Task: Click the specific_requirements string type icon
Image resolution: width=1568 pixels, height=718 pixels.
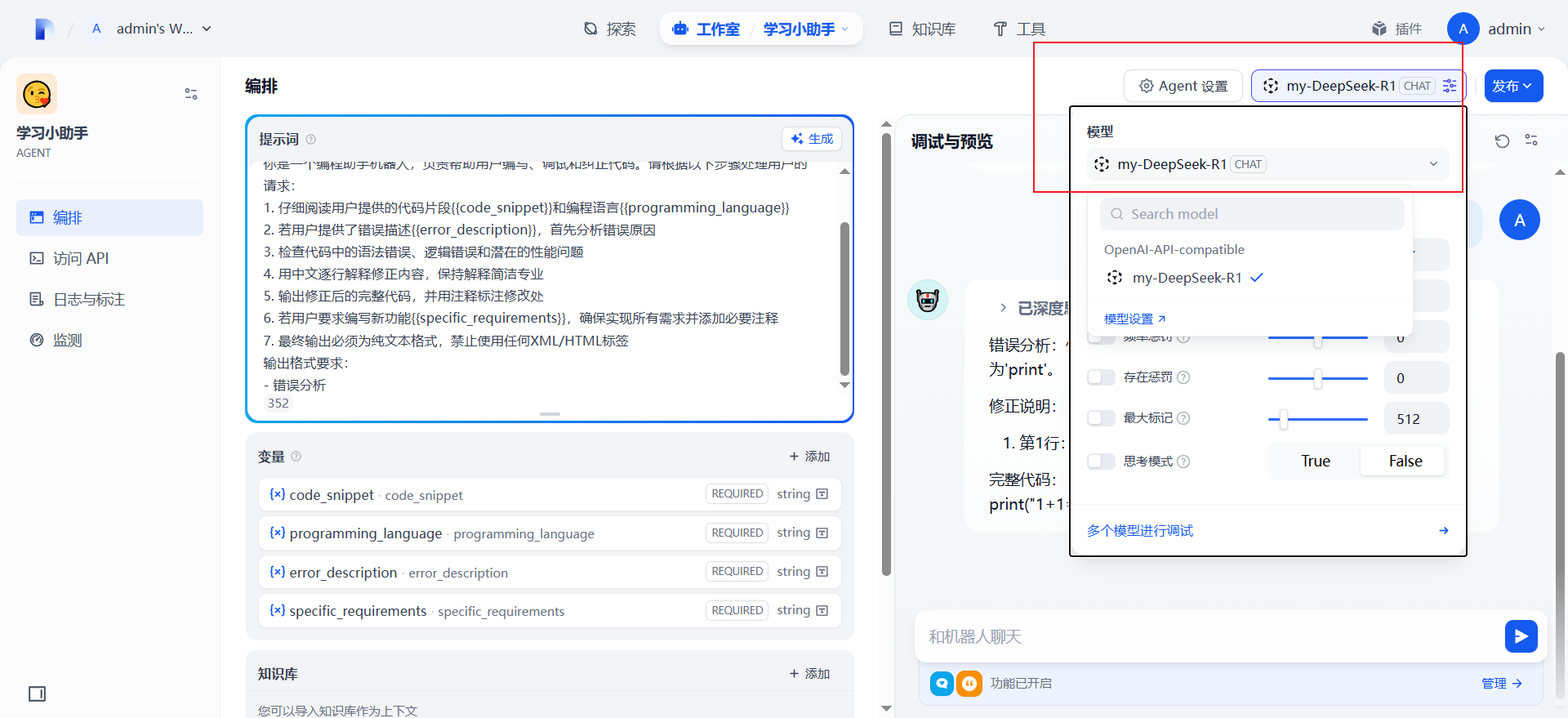Action: click(822, 610)
